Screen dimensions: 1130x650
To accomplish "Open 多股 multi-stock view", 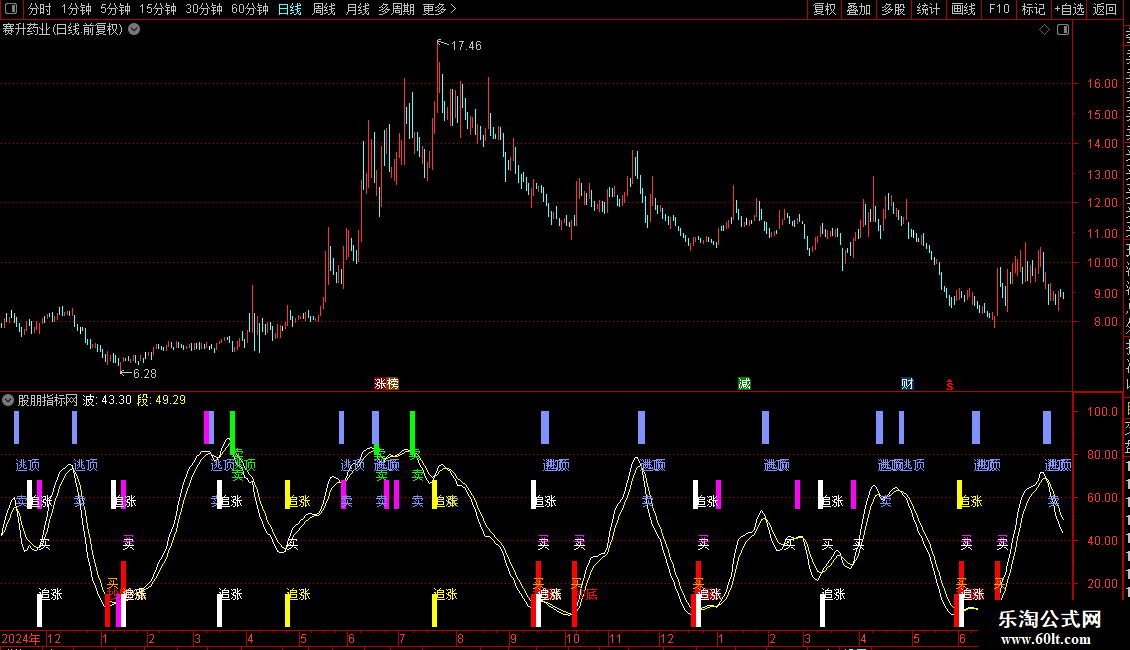I will pyautogui.click(x=893, y=9).
